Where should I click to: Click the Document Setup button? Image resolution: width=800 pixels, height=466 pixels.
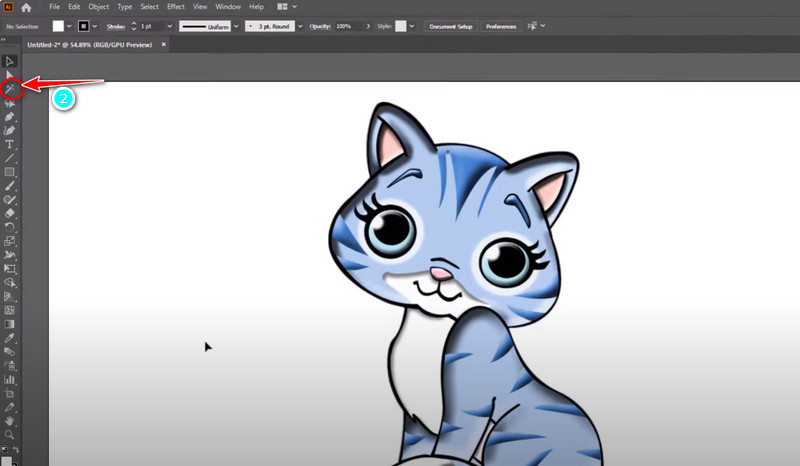(x=451, y=26)
